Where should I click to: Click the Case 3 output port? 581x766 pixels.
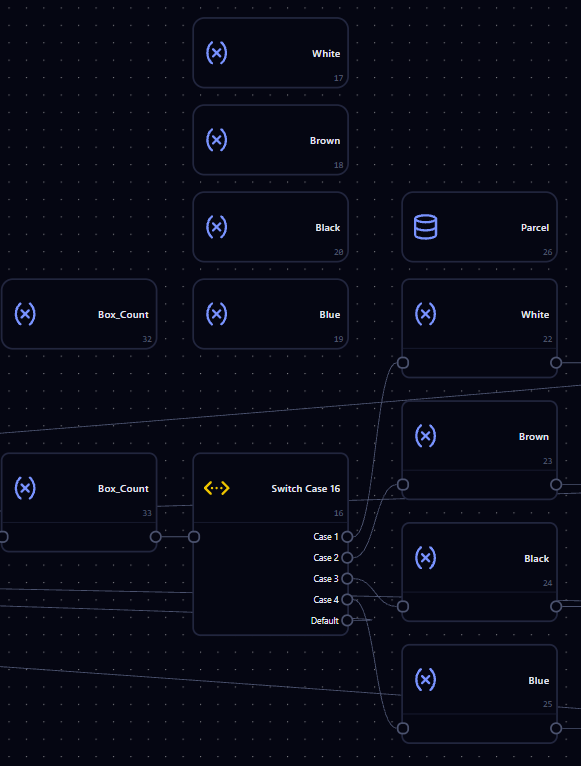point(347,578)
